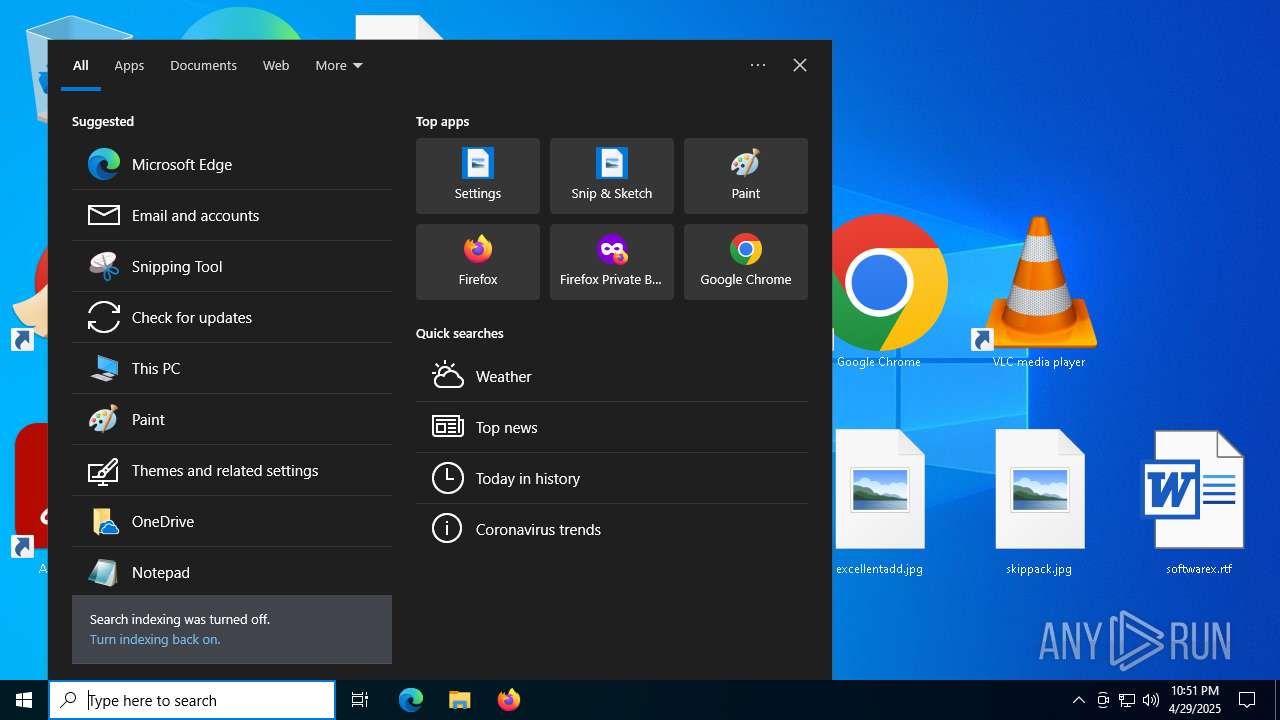
Task: Open the notification center
Action: (1247, 700)
